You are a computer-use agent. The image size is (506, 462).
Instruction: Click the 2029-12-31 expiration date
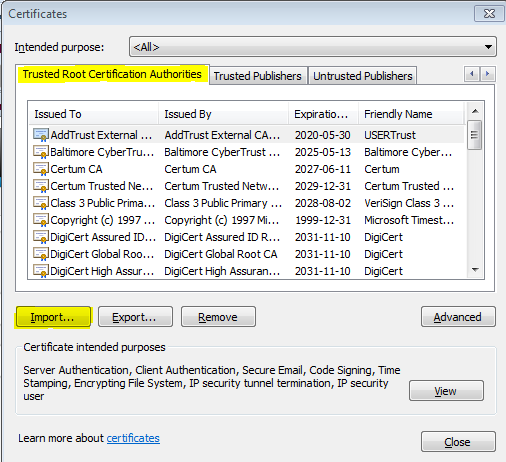point(323,186)
